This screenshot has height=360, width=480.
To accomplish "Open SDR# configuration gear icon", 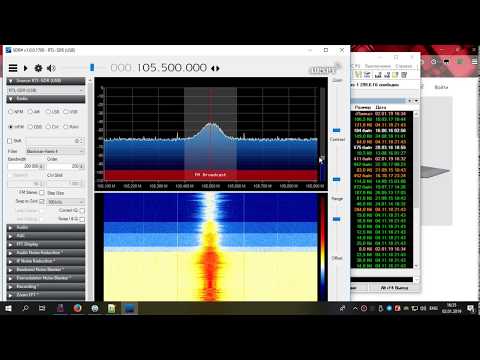I will tap(38, 68).
